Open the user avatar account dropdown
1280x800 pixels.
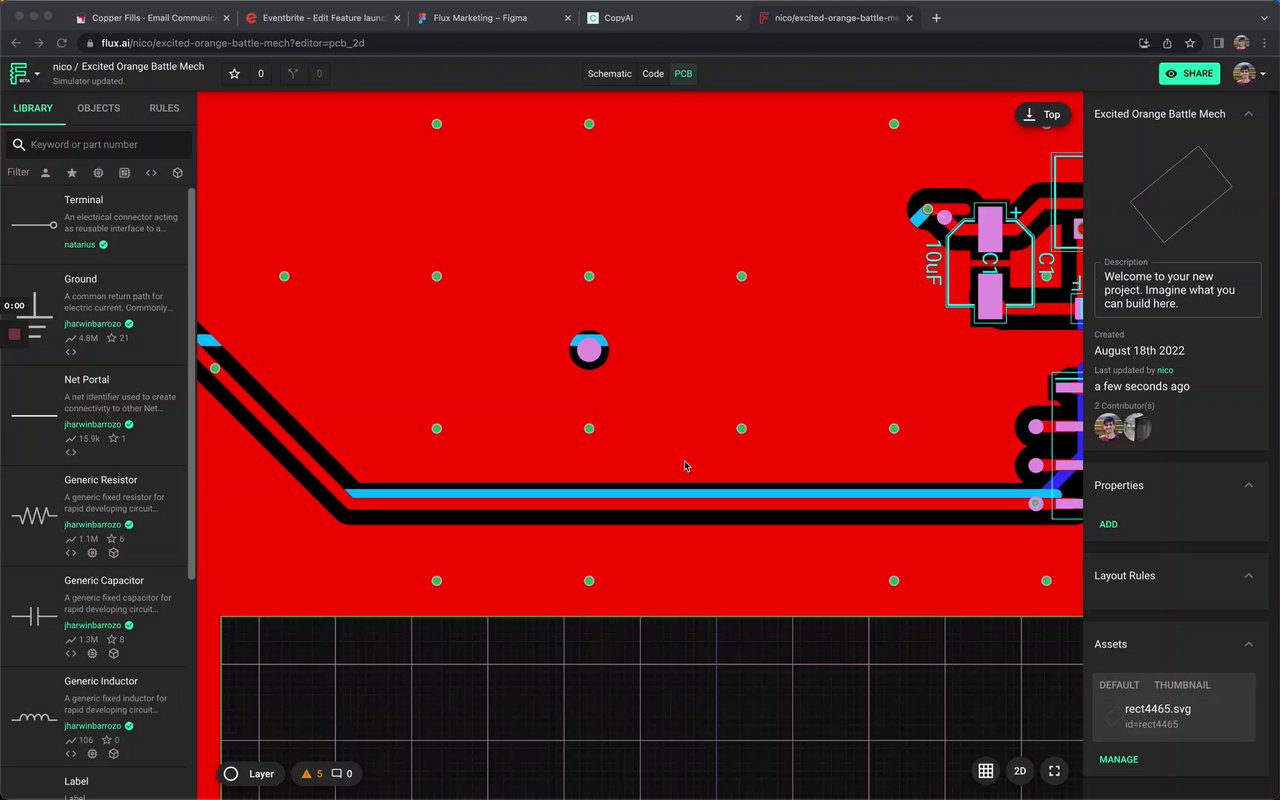coord(1249,74)
